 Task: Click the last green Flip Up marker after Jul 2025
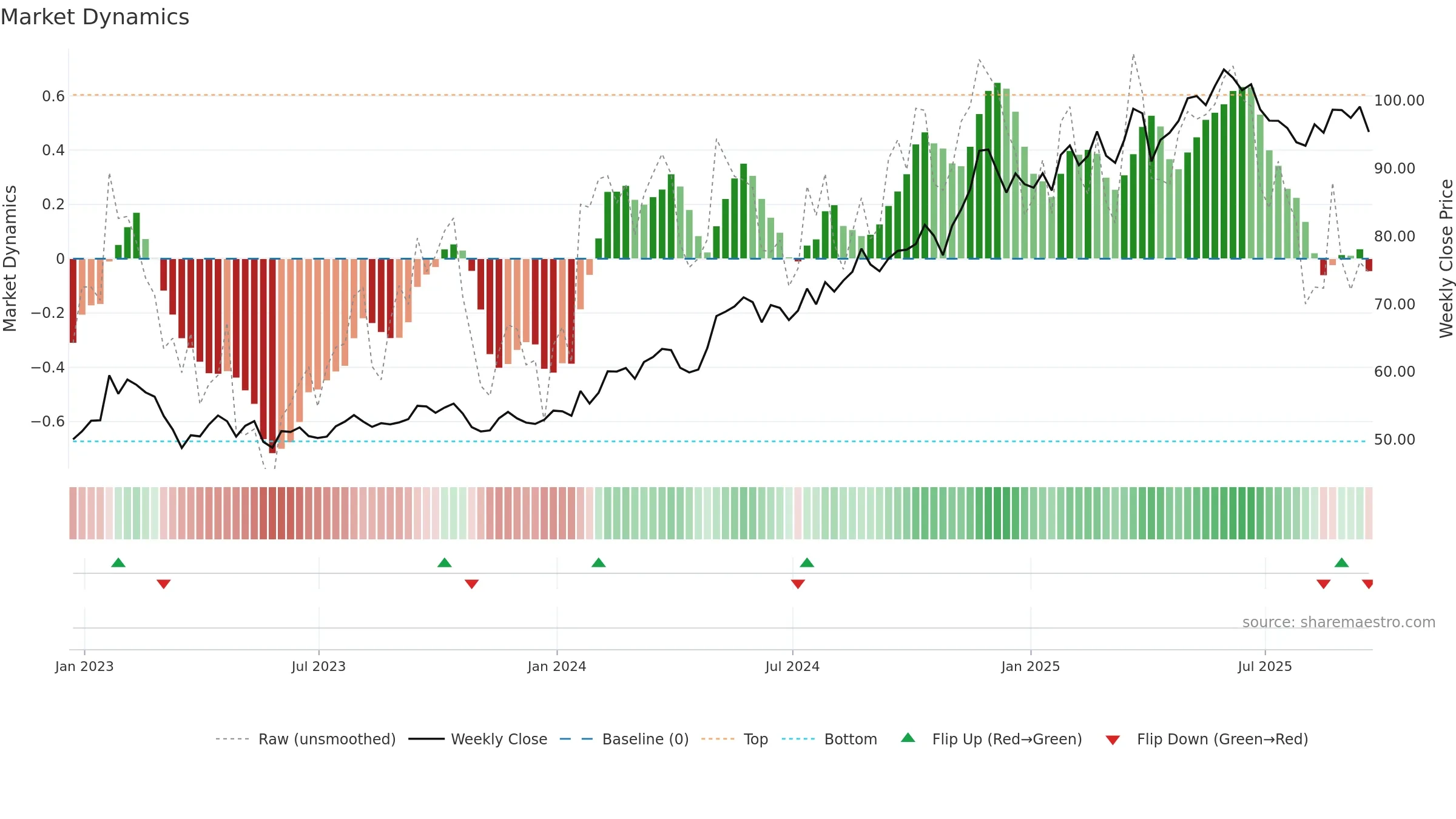coord(1341,563)
